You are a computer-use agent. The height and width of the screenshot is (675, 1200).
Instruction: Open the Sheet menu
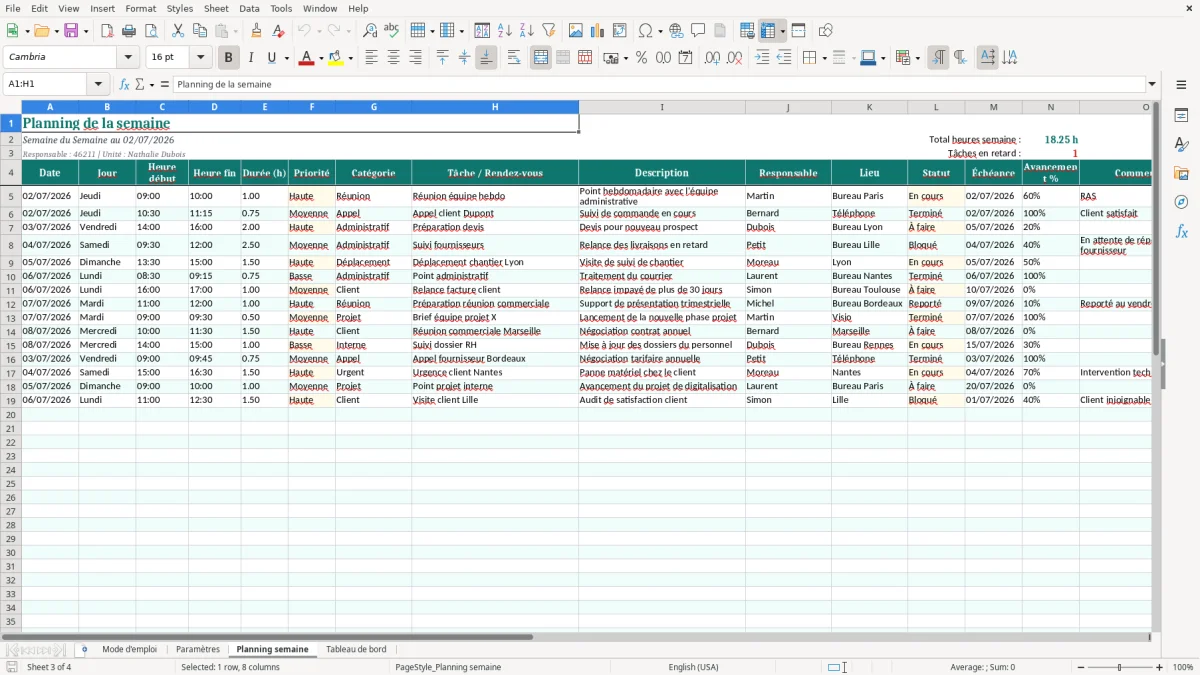(x=216, y=8)
